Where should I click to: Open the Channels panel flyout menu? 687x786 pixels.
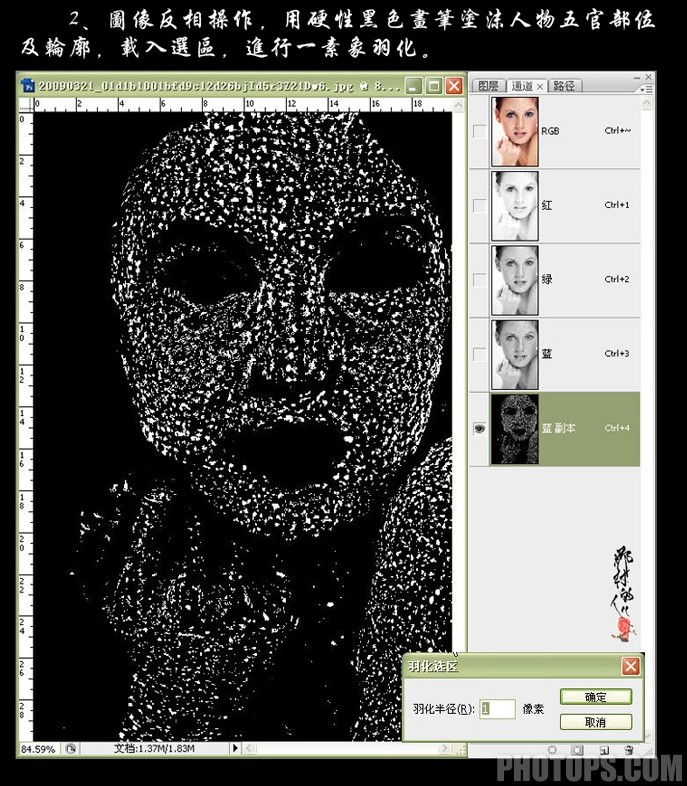647,89
